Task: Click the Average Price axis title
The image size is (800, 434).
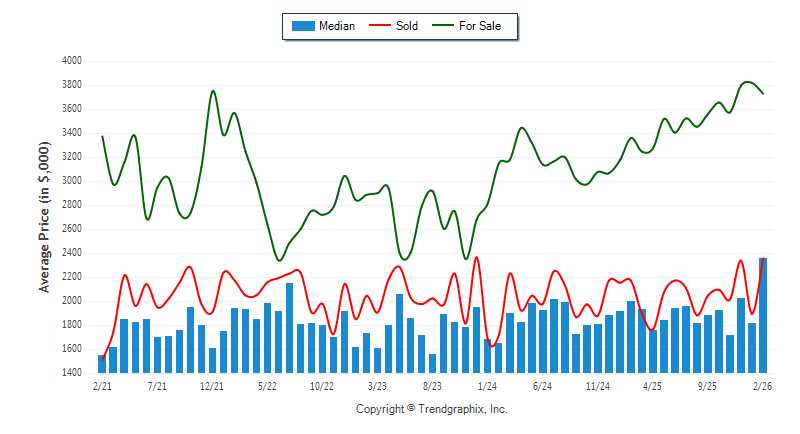Action: coord(44,216)
